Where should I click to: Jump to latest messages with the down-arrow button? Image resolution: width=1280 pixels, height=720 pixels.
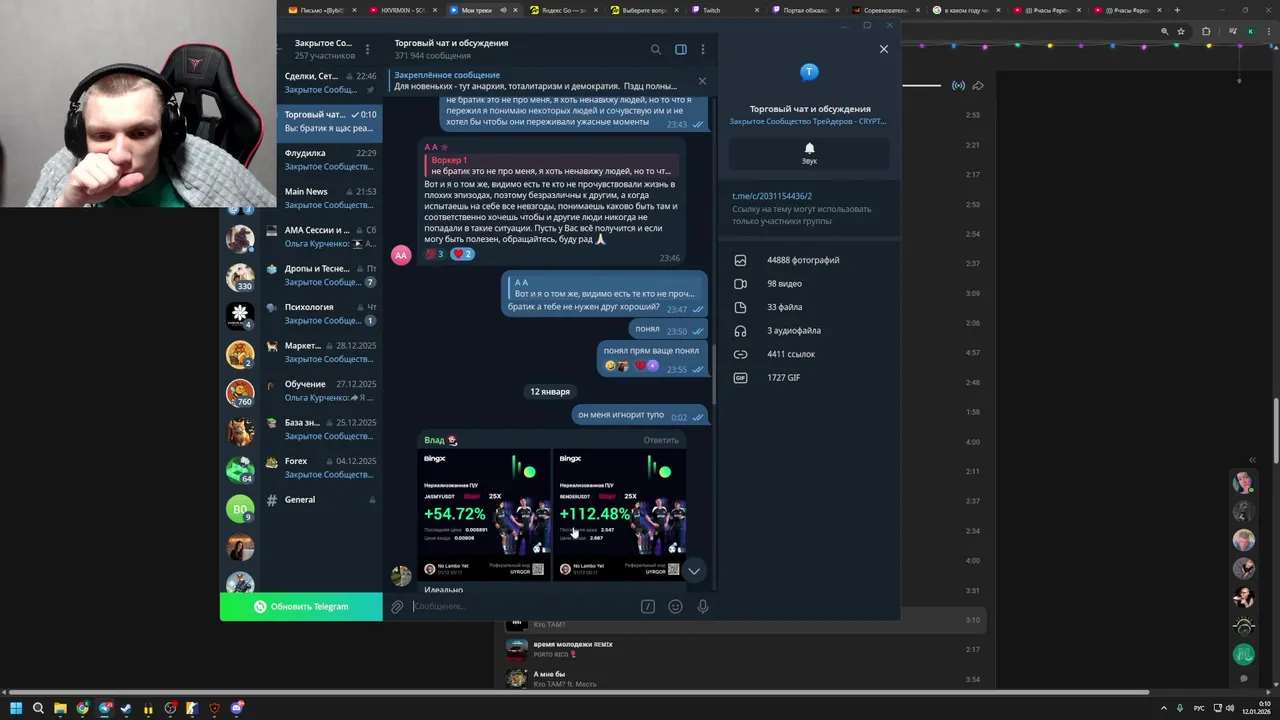point(693,571)
